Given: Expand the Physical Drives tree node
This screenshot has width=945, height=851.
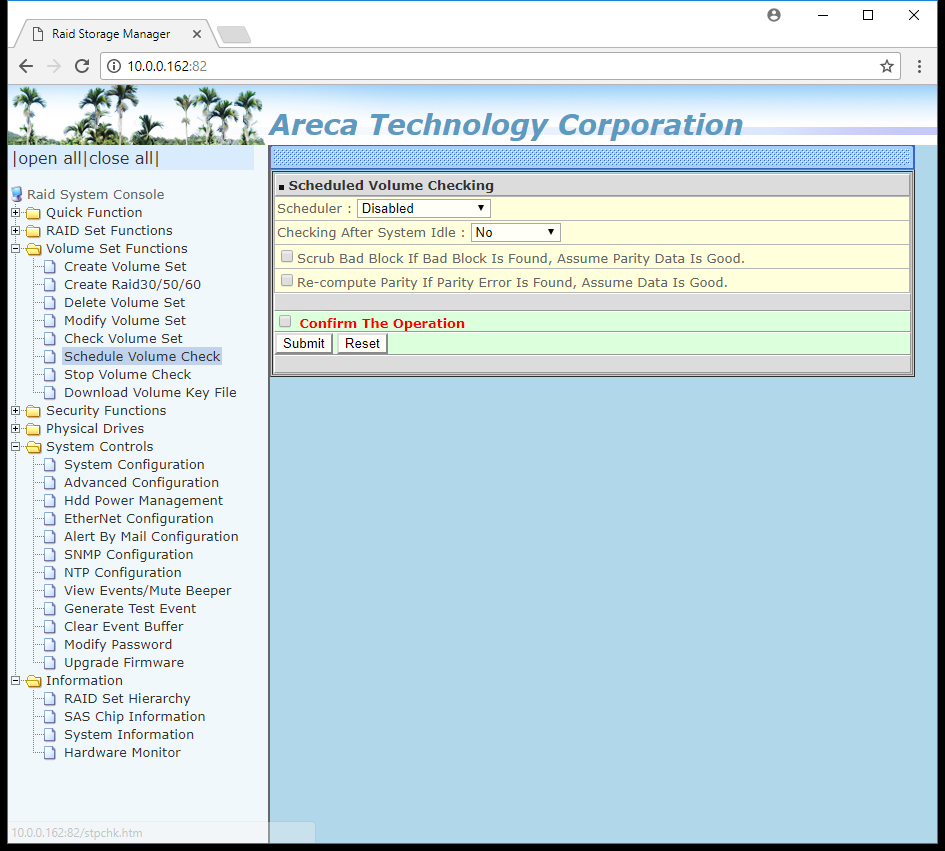Looking at the screenshot, I should coord(16,429).
